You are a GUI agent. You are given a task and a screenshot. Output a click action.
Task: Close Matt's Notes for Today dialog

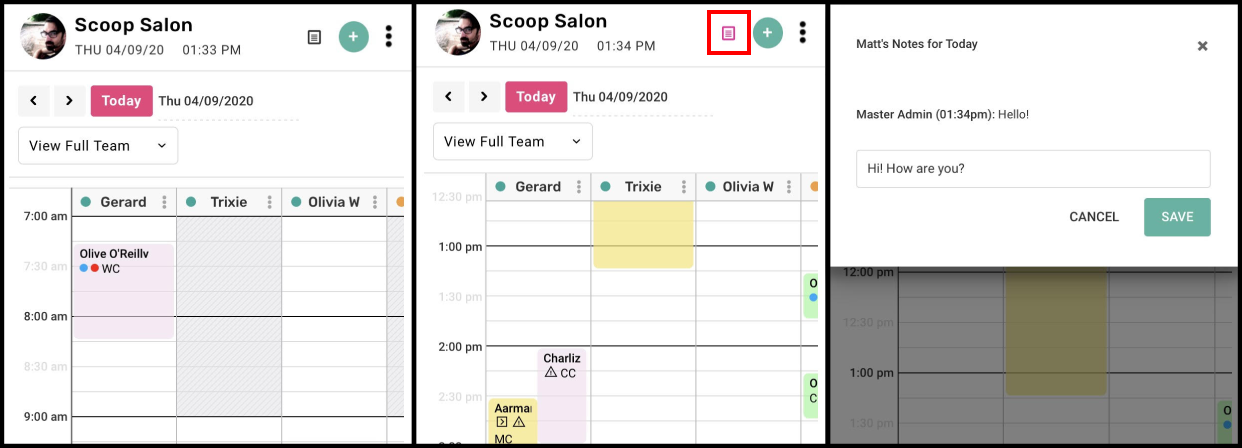(1203, 46)
